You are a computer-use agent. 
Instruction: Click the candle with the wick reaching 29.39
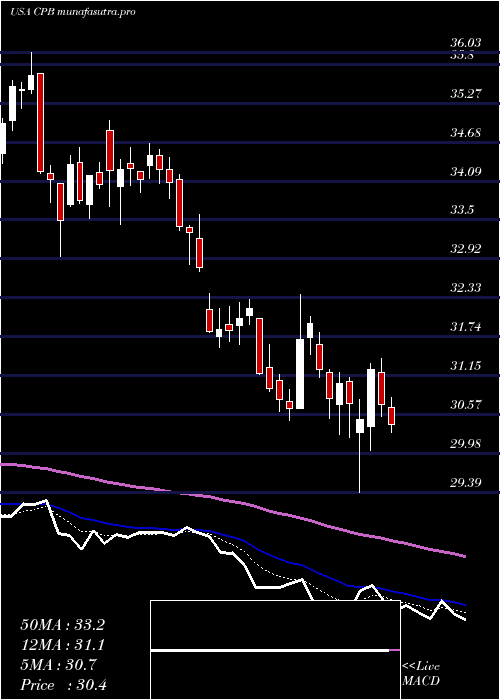[x=360, y=425]
